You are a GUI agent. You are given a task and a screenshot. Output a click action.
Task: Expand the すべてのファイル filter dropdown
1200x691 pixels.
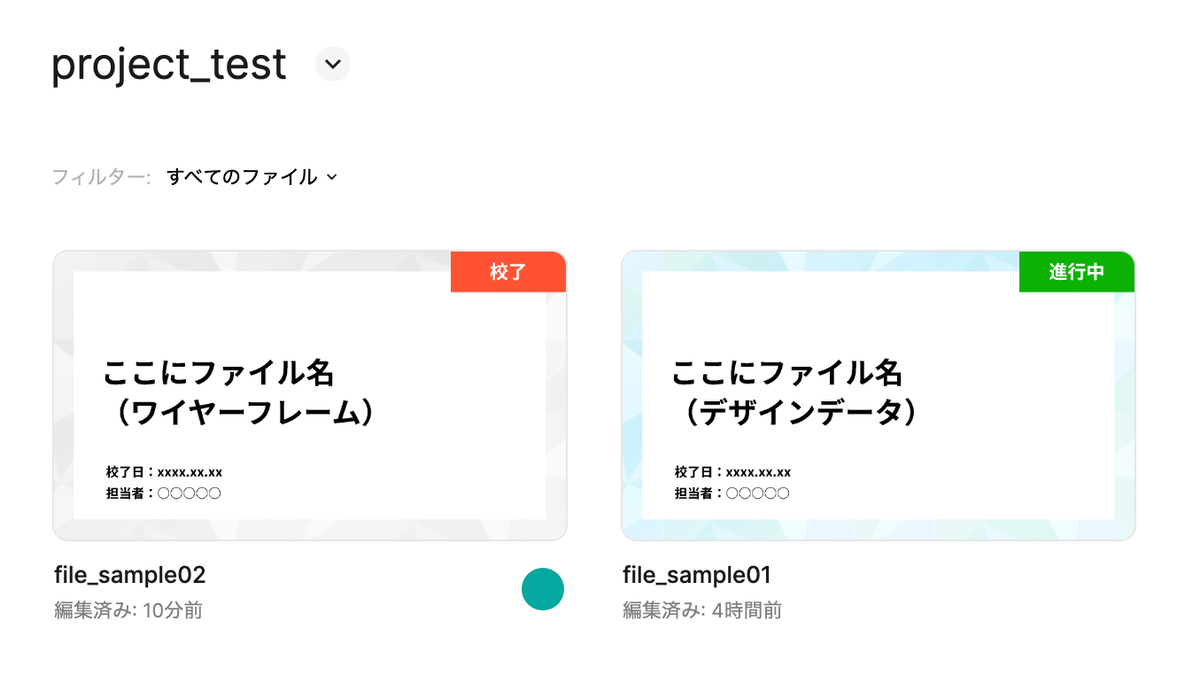point(252,177)
